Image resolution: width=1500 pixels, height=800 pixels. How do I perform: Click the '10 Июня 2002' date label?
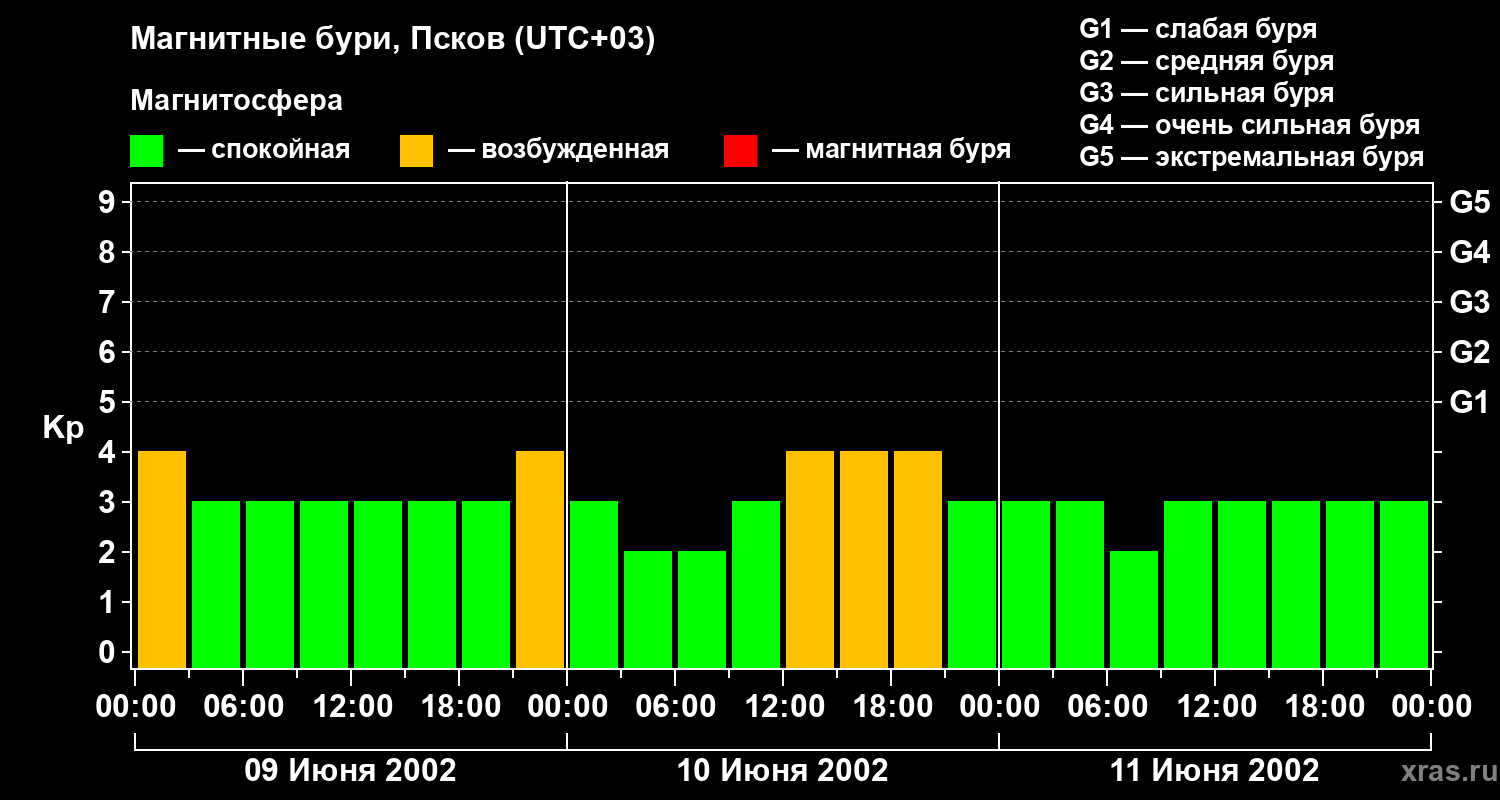tap(783, 771)
